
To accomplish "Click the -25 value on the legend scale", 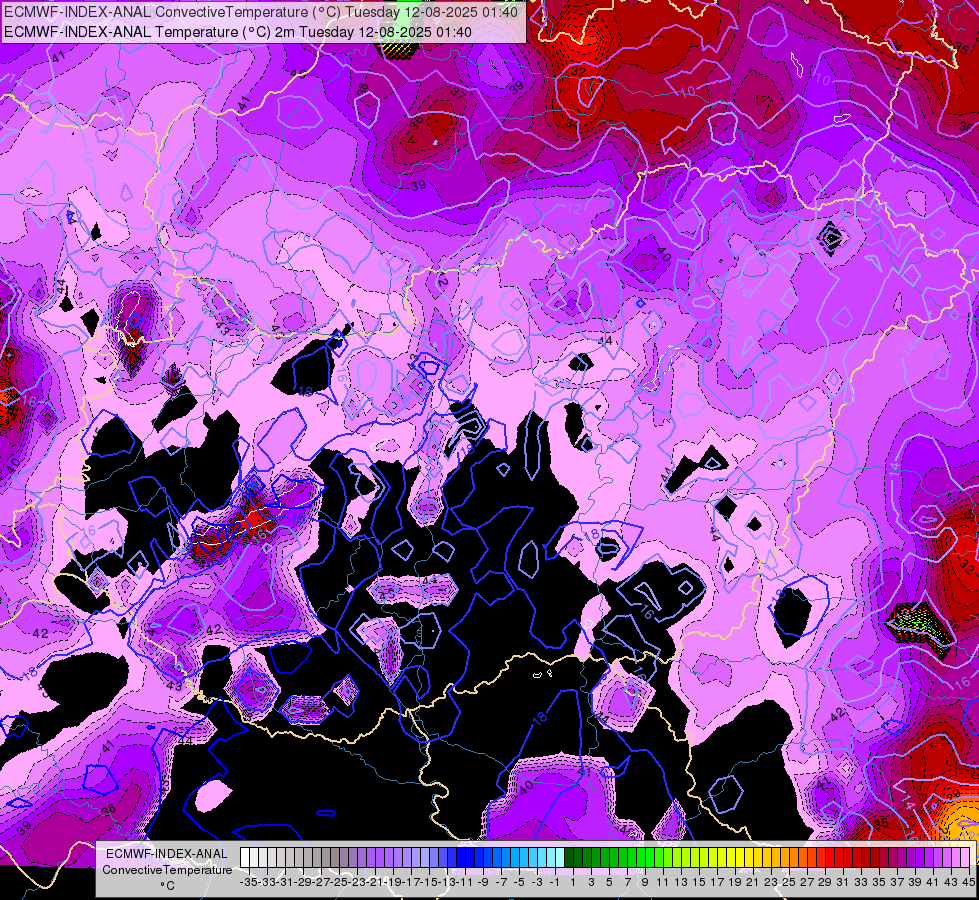I will [338, 882].
